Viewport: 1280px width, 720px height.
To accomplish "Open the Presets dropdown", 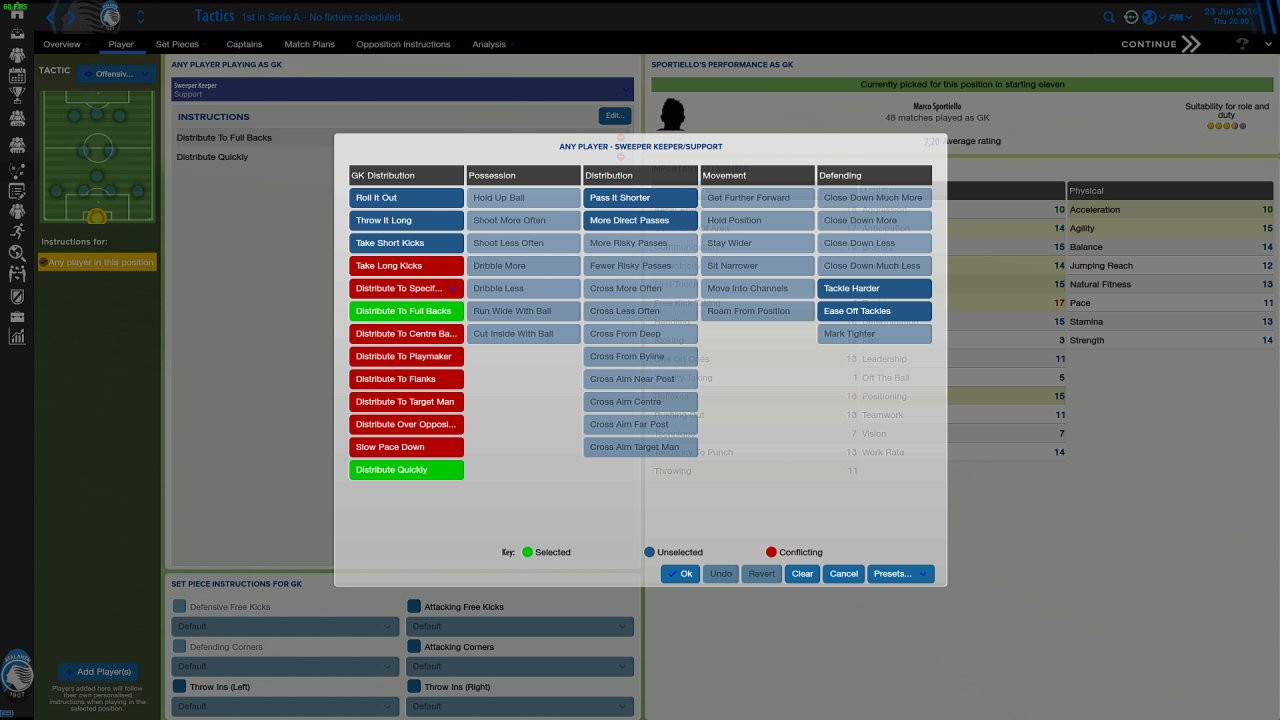I will (900, 574).
